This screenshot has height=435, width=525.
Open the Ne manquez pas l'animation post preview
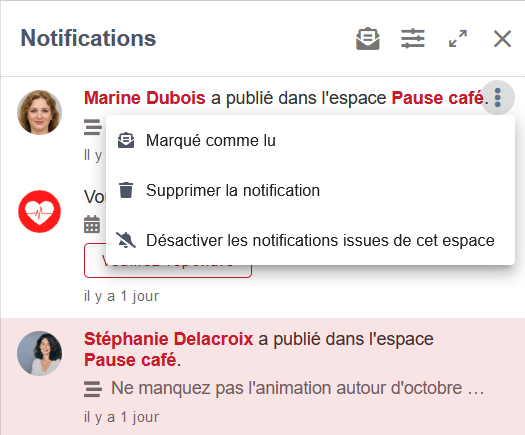point(298,388)
